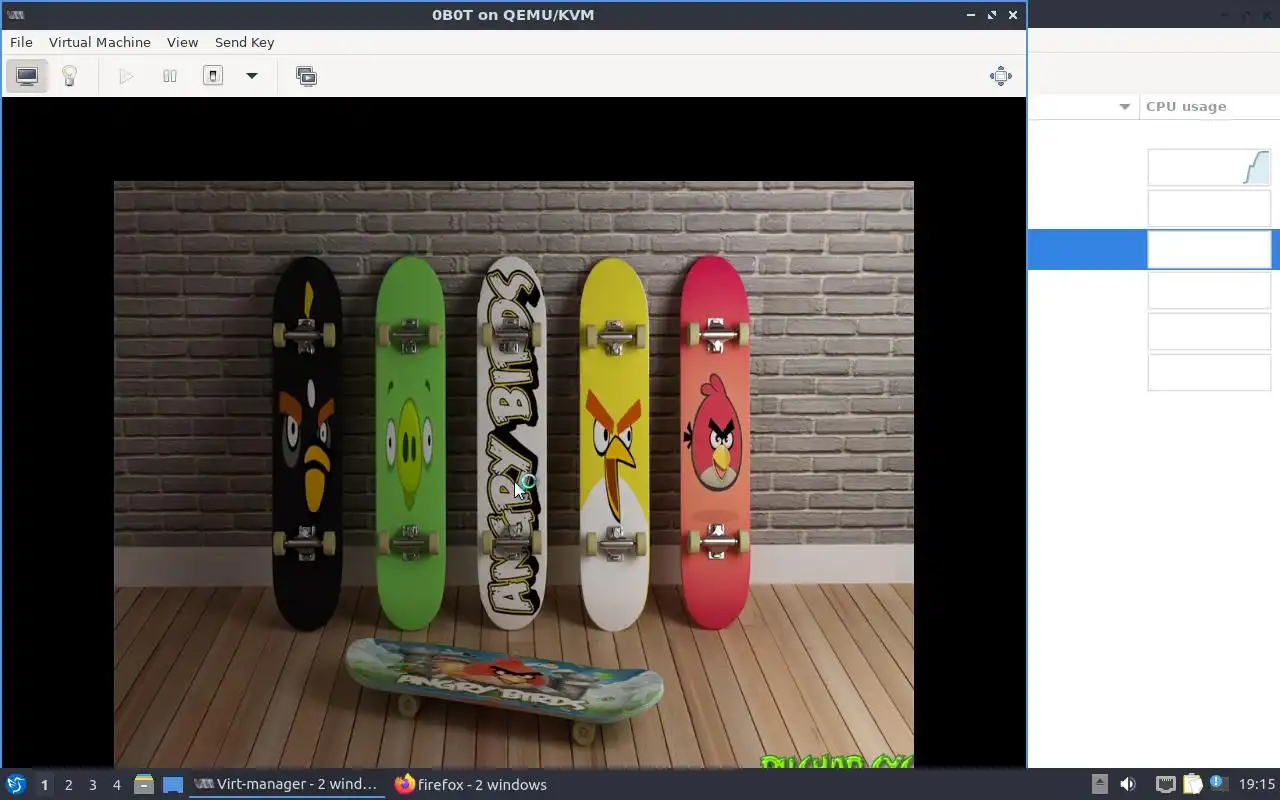Open the Send Key menu
1280x800 pixels.
[244, 42]
